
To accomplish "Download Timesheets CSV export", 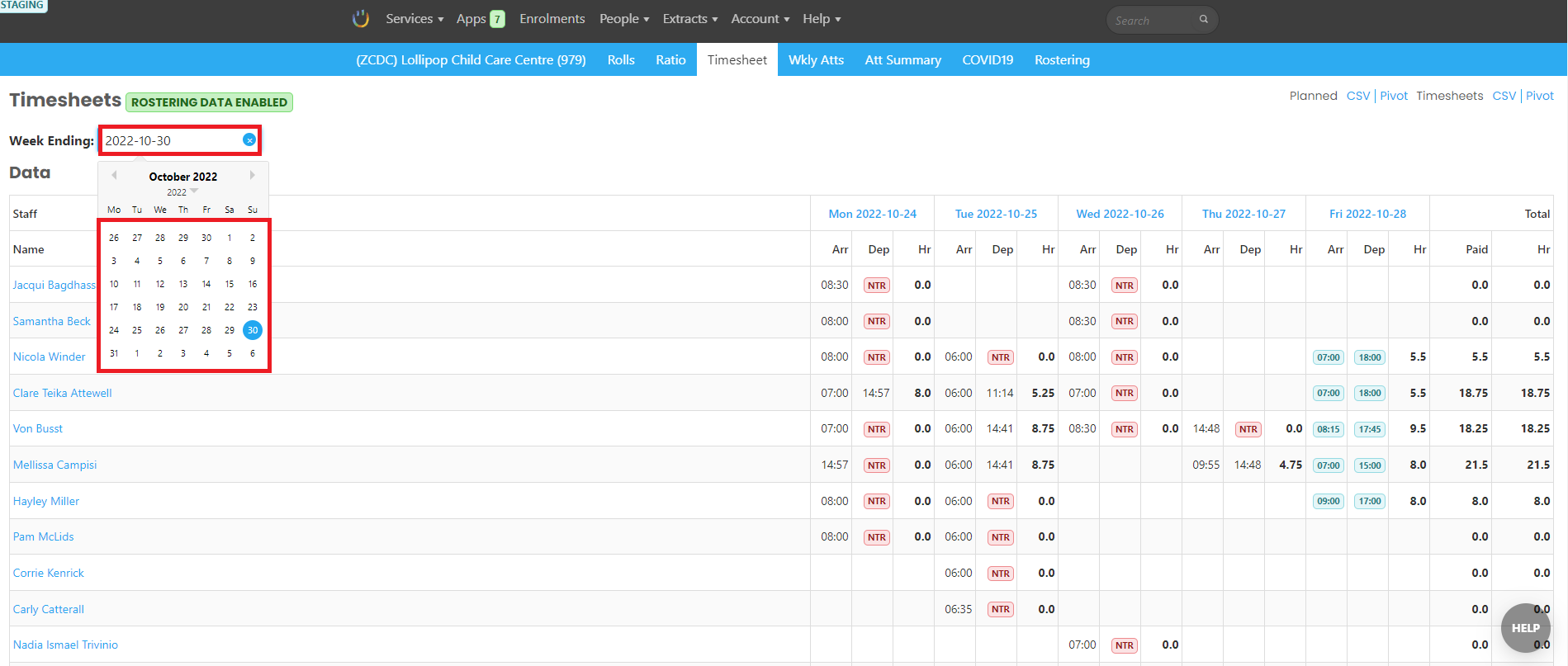I will click(x=1504, y=96).
